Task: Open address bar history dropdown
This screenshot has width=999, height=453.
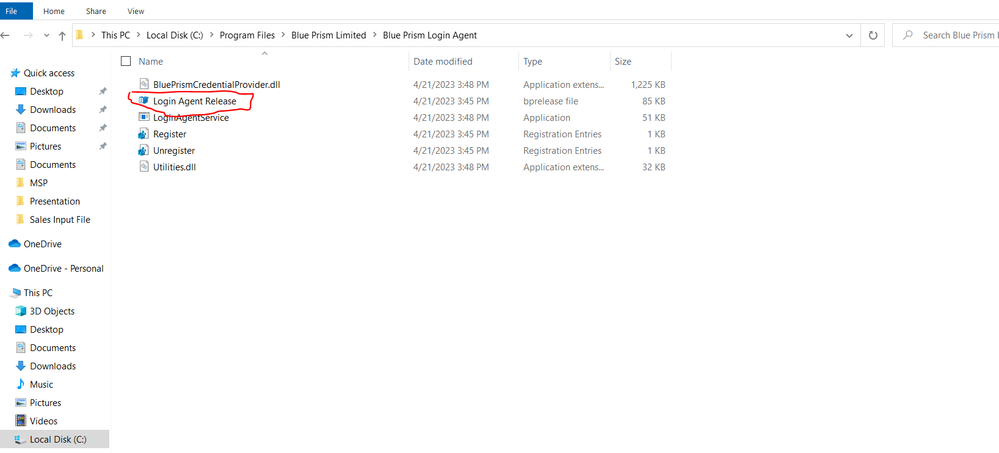Action: (x=849, y=36)
